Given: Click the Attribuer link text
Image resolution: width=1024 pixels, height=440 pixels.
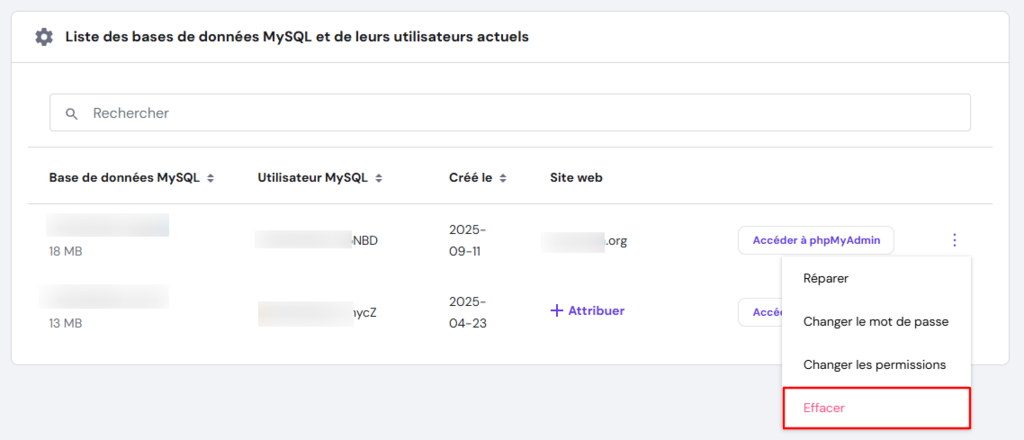Looking at the screenshot, I should [596, 310].
